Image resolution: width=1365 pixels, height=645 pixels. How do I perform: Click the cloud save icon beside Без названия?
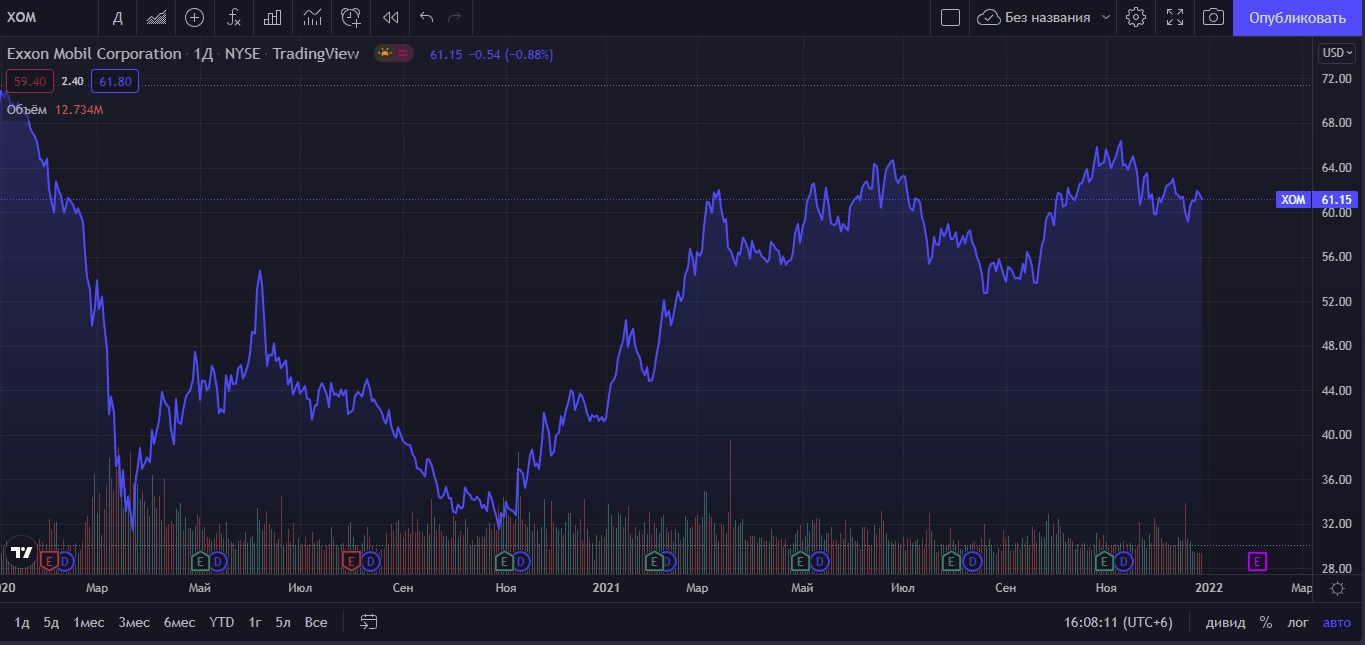click(x=988, y=17)
